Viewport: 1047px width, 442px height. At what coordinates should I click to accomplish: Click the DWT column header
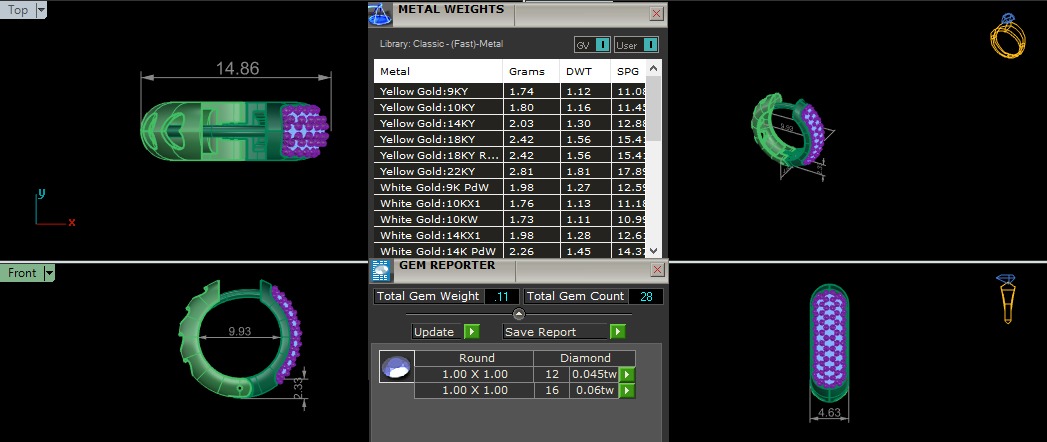(586, 71)
